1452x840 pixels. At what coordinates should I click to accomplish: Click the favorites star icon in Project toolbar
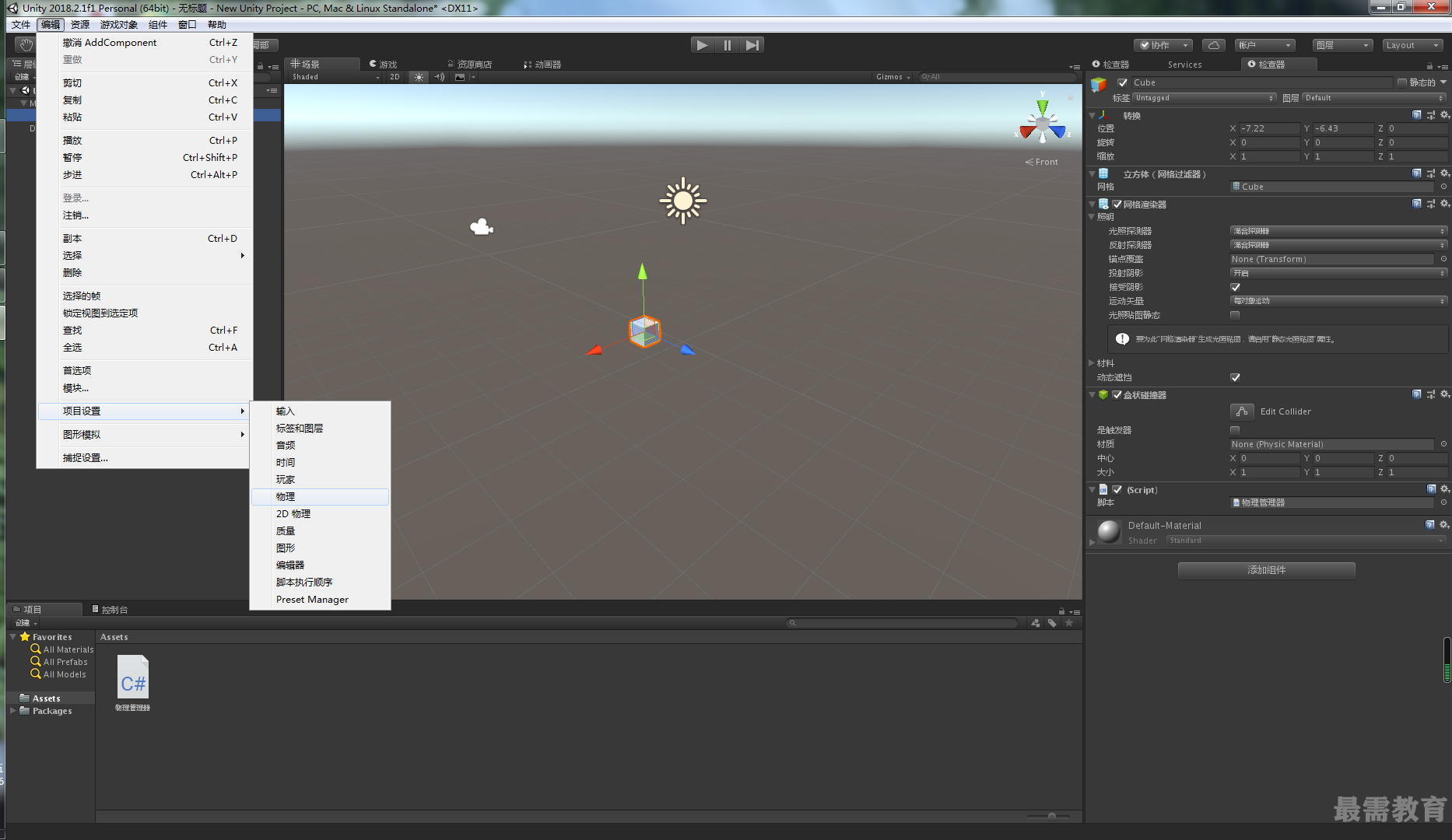(1069, 623)
